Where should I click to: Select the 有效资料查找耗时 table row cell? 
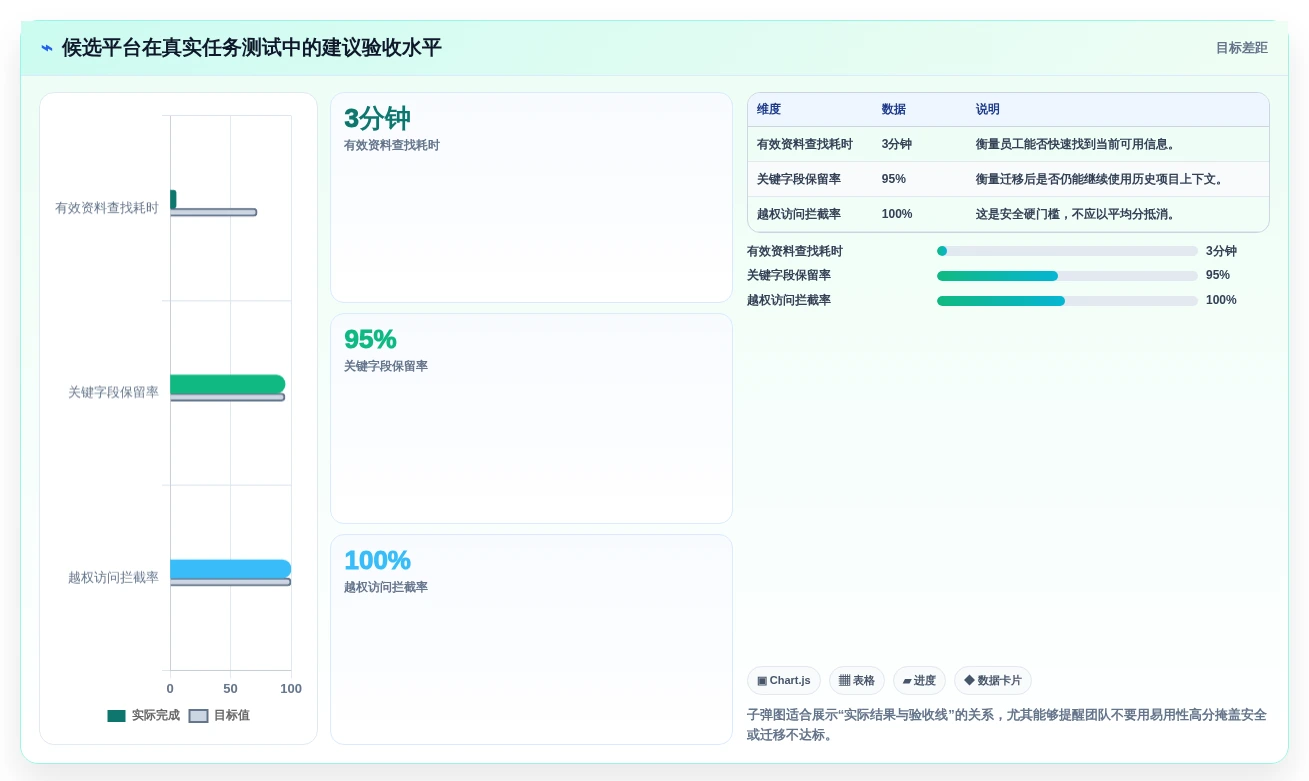click(805, 145)
